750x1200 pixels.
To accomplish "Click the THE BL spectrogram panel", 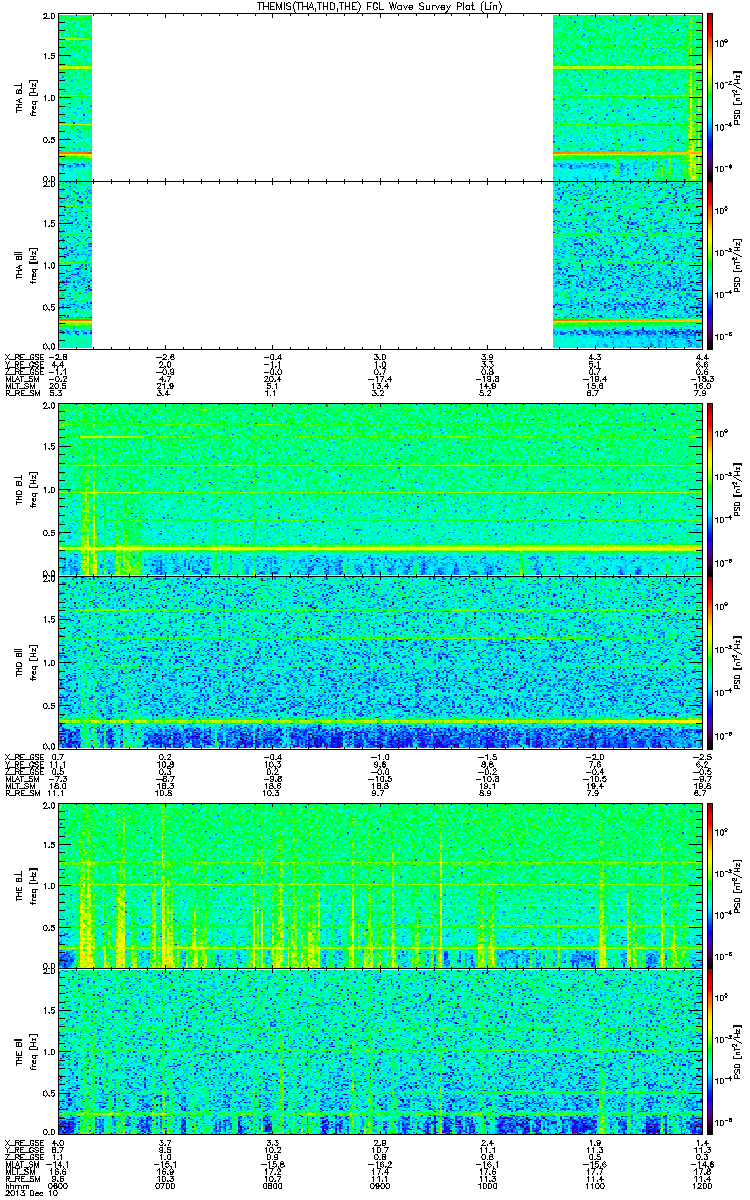I will point(381,884).
